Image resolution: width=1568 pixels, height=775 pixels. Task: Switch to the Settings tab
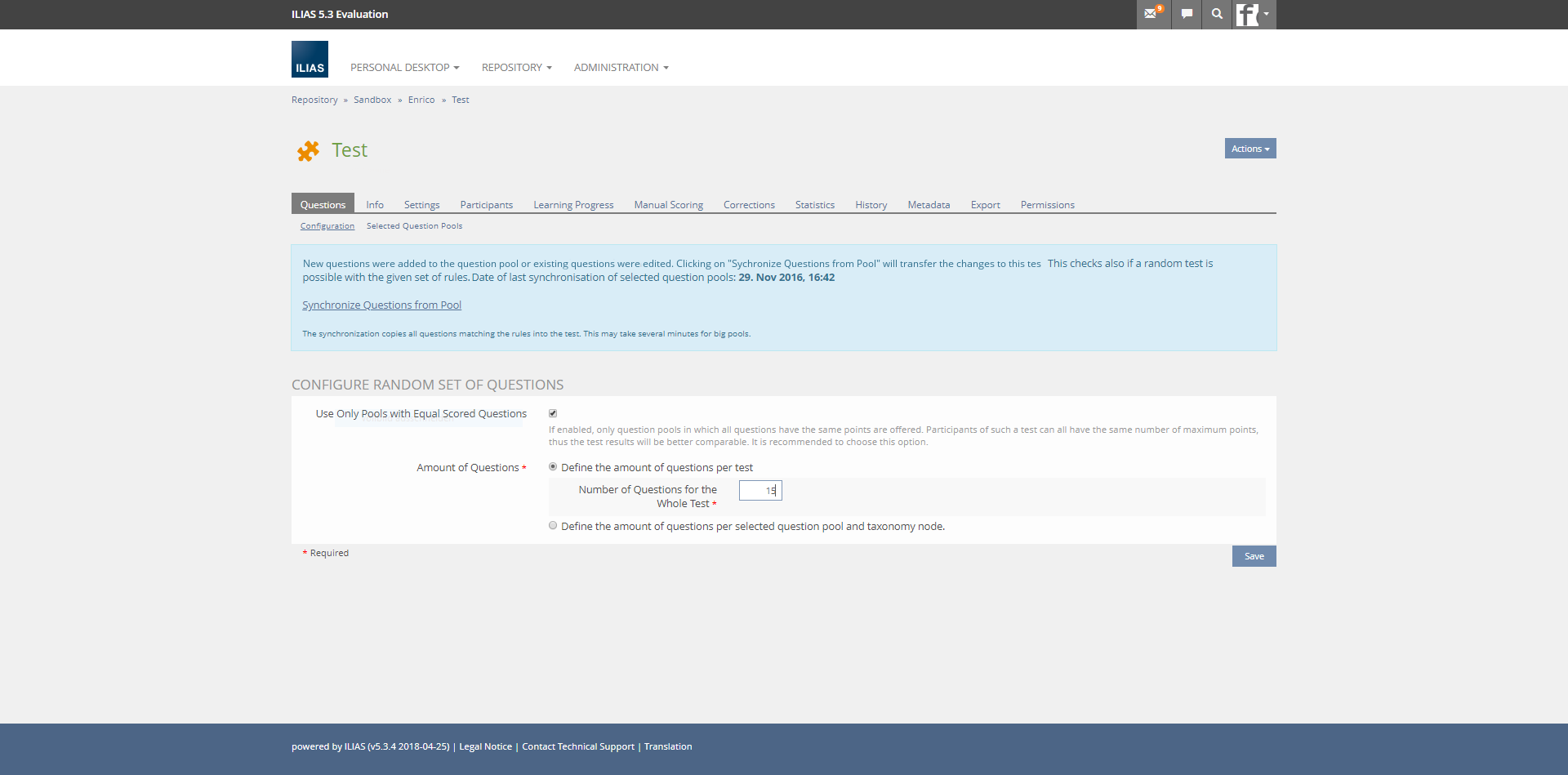[x=421, y=205]
